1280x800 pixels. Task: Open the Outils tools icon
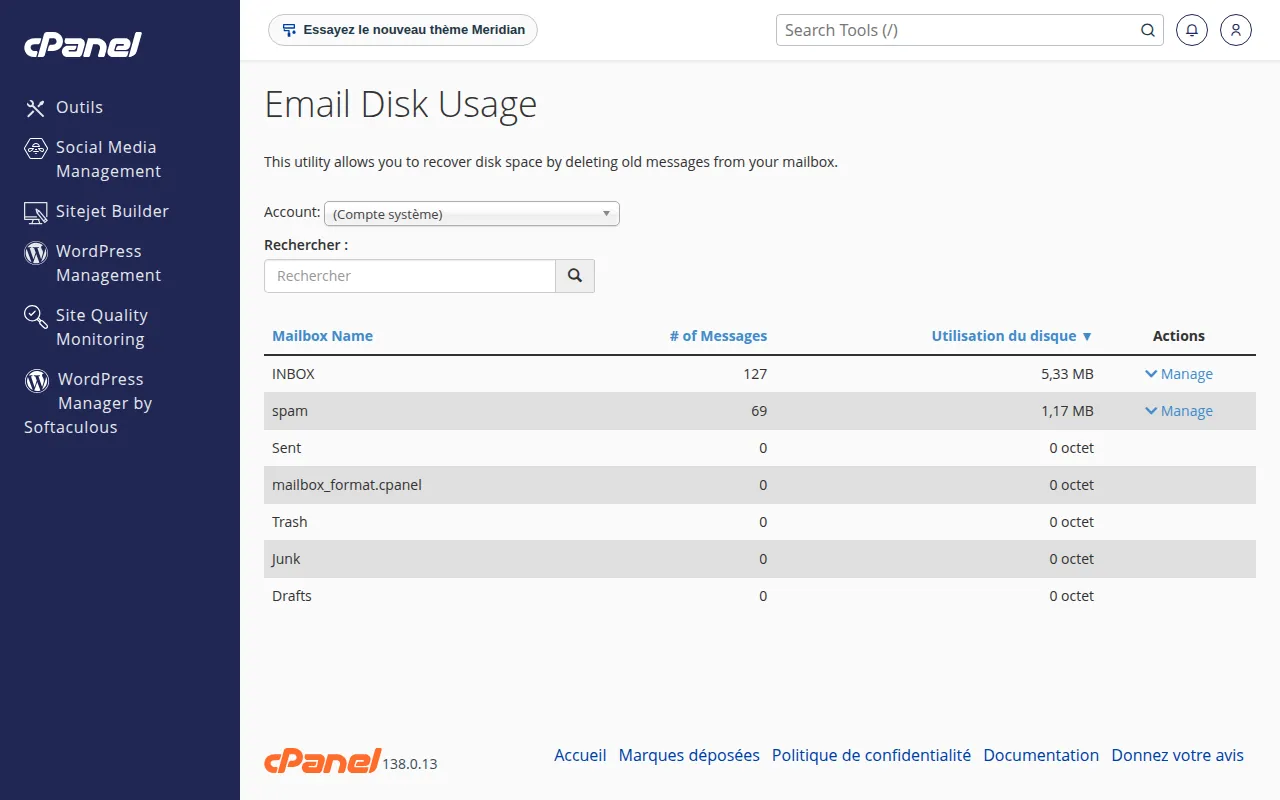coord(36,108)
